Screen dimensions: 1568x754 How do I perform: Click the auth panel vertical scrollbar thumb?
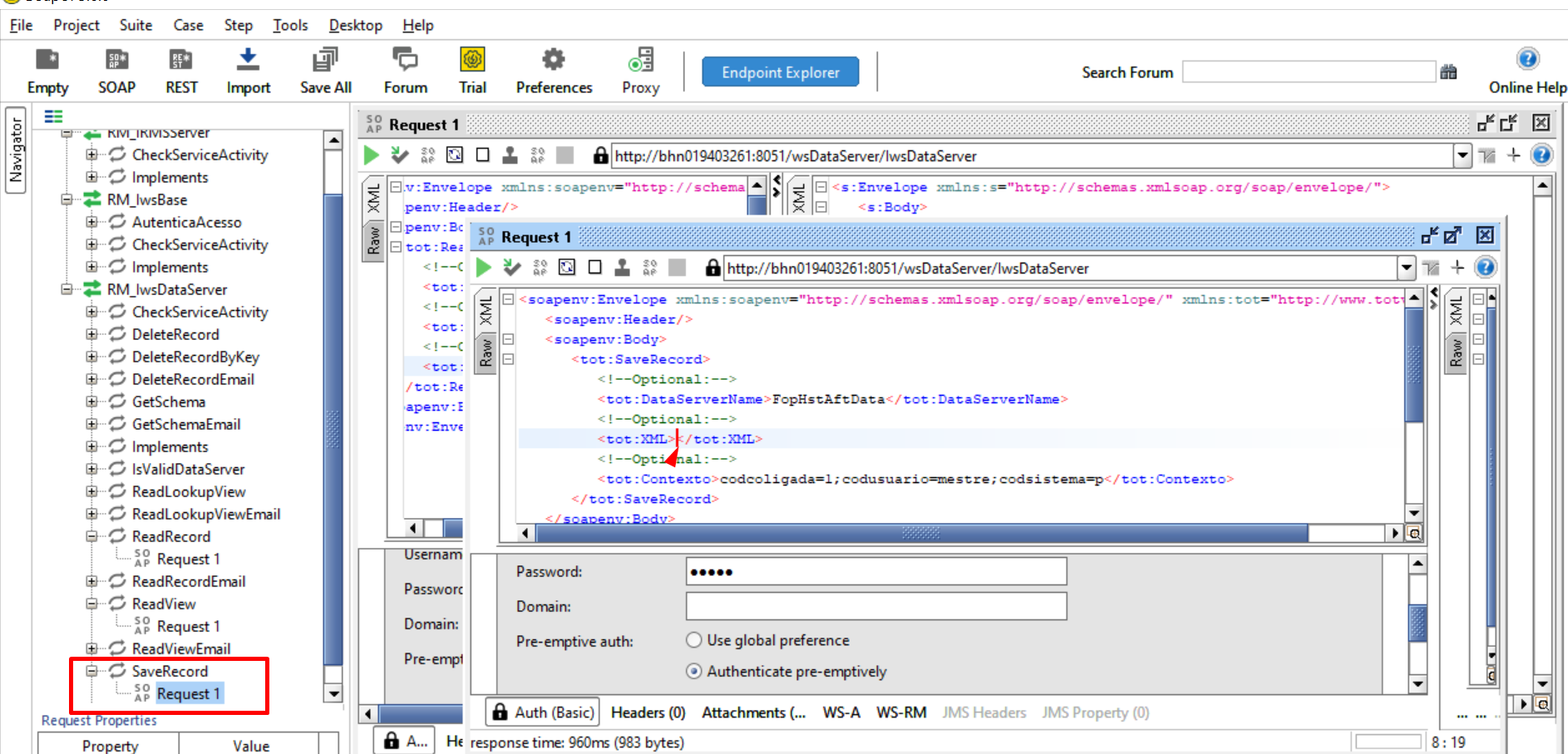point(1418,623)
